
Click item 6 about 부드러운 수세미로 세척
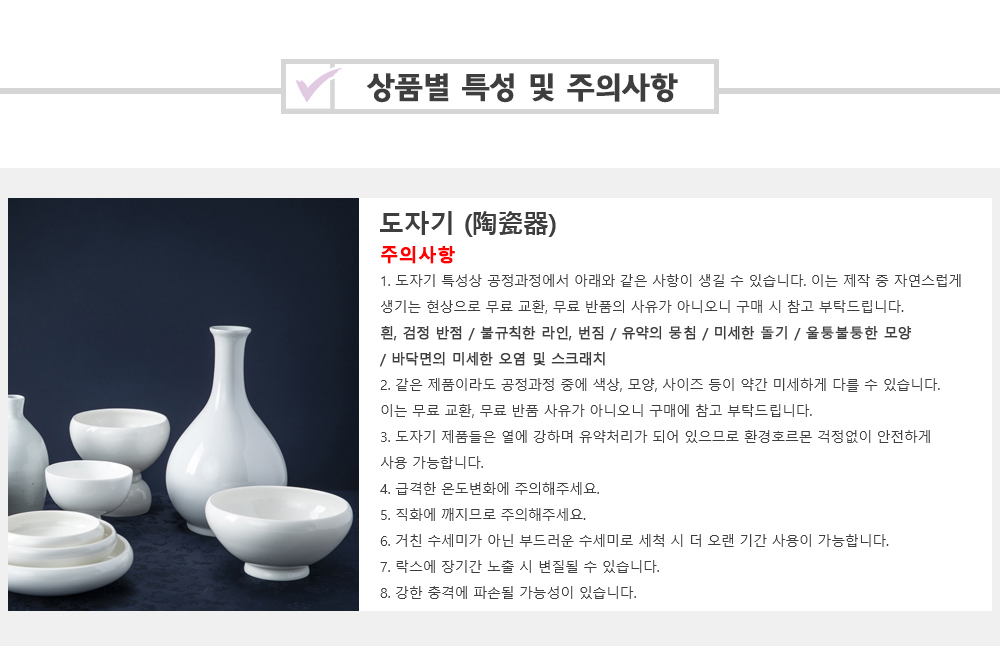point(634,541)
